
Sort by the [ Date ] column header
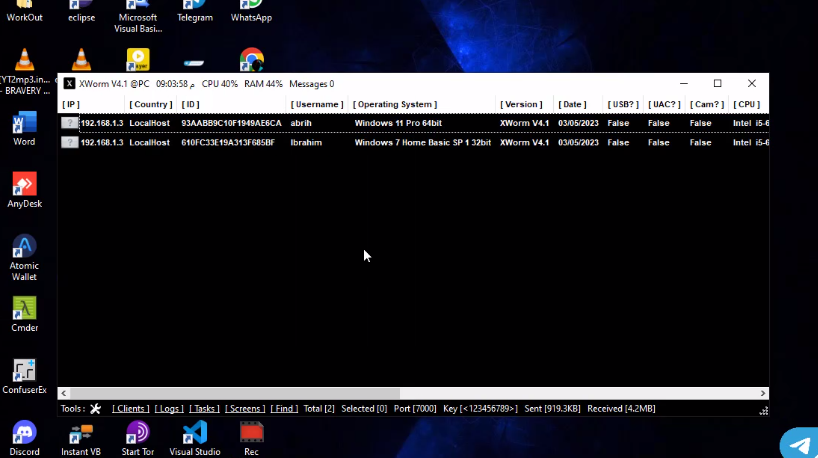(572, 104)
